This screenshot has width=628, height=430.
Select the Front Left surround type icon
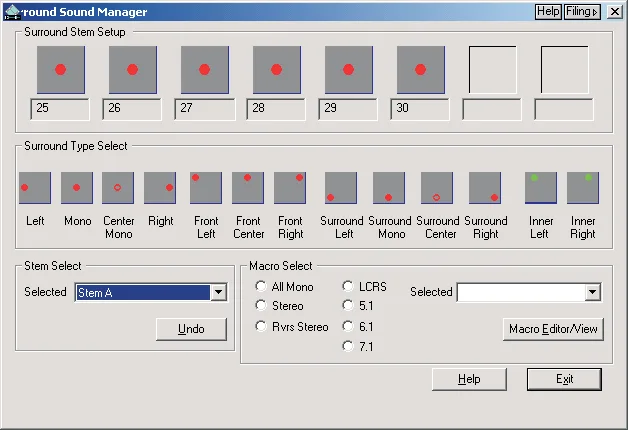click(x=206, y=188)
